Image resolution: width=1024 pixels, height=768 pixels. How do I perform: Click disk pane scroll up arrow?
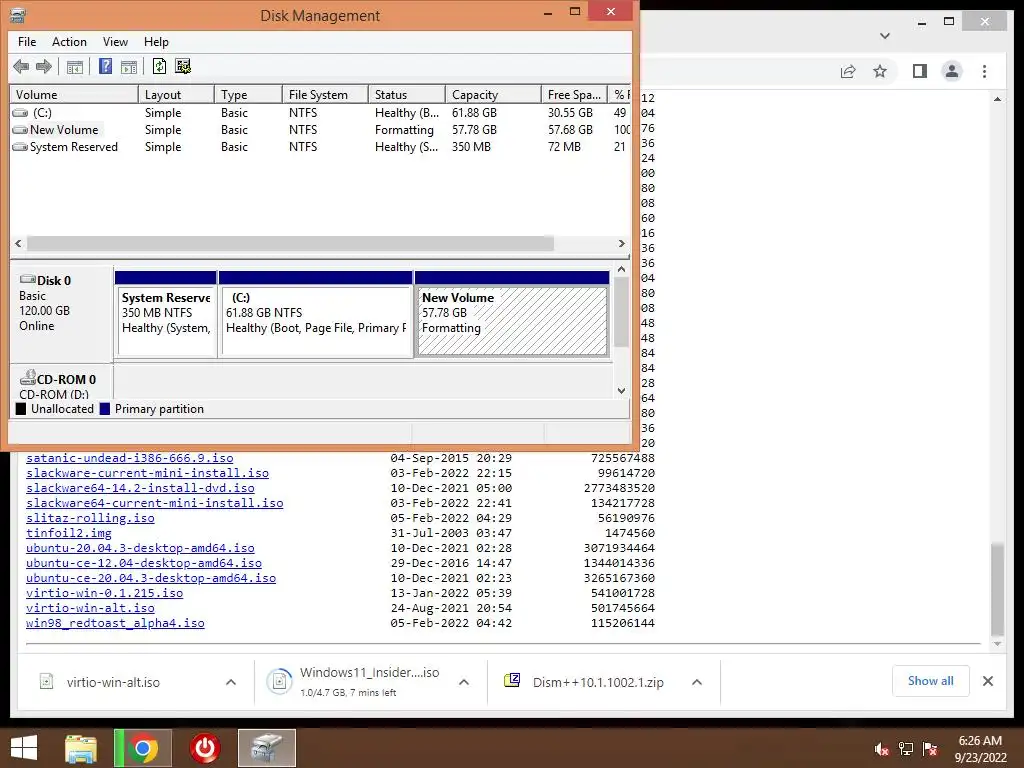[x=621, y=269]
